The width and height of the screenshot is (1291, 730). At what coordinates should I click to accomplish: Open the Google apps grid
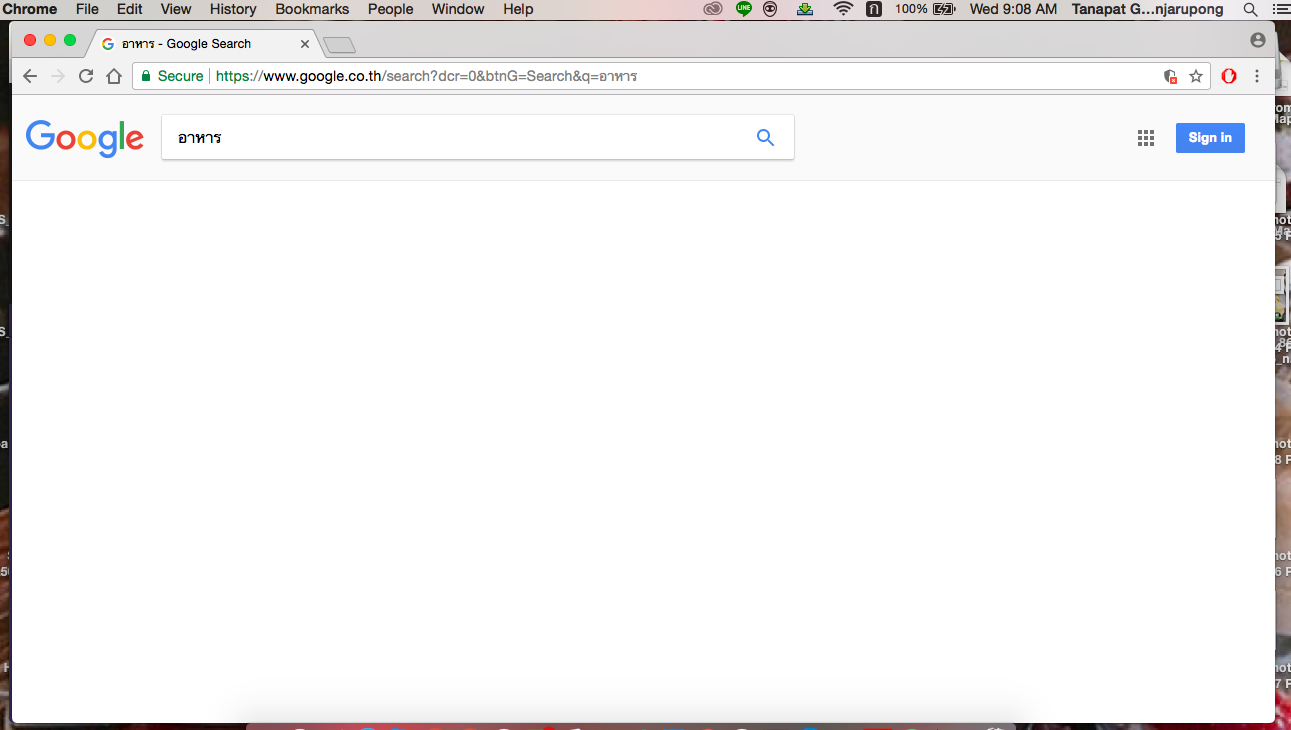[1146, 138]
